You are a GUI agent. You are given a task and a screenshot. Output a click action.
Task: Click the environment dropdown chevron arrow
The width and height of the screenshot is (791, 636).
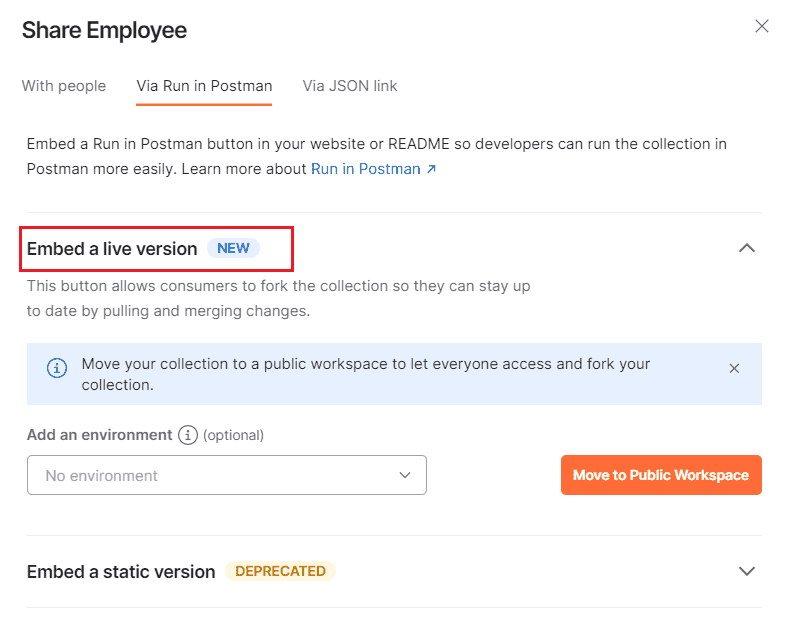(405, 475)
